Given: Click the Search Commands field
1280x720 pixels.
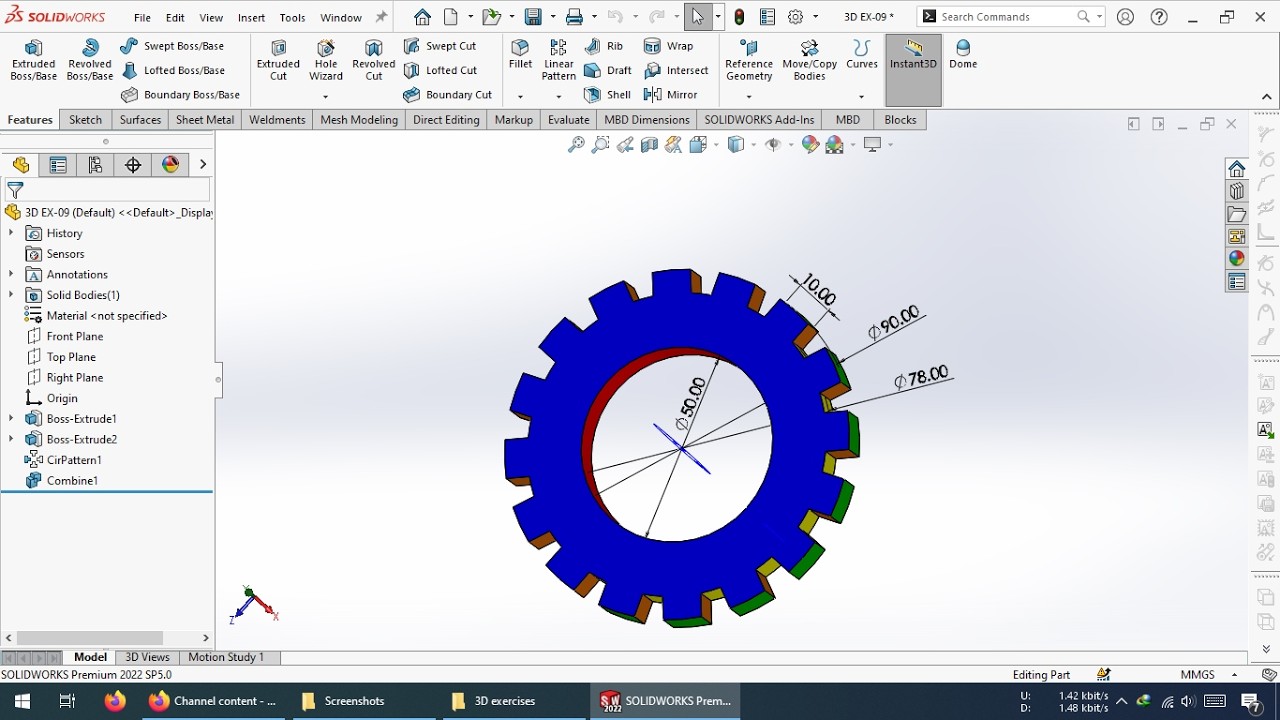Looking at the screenshot, I should pyautogui.click(x=1010, y=17).
